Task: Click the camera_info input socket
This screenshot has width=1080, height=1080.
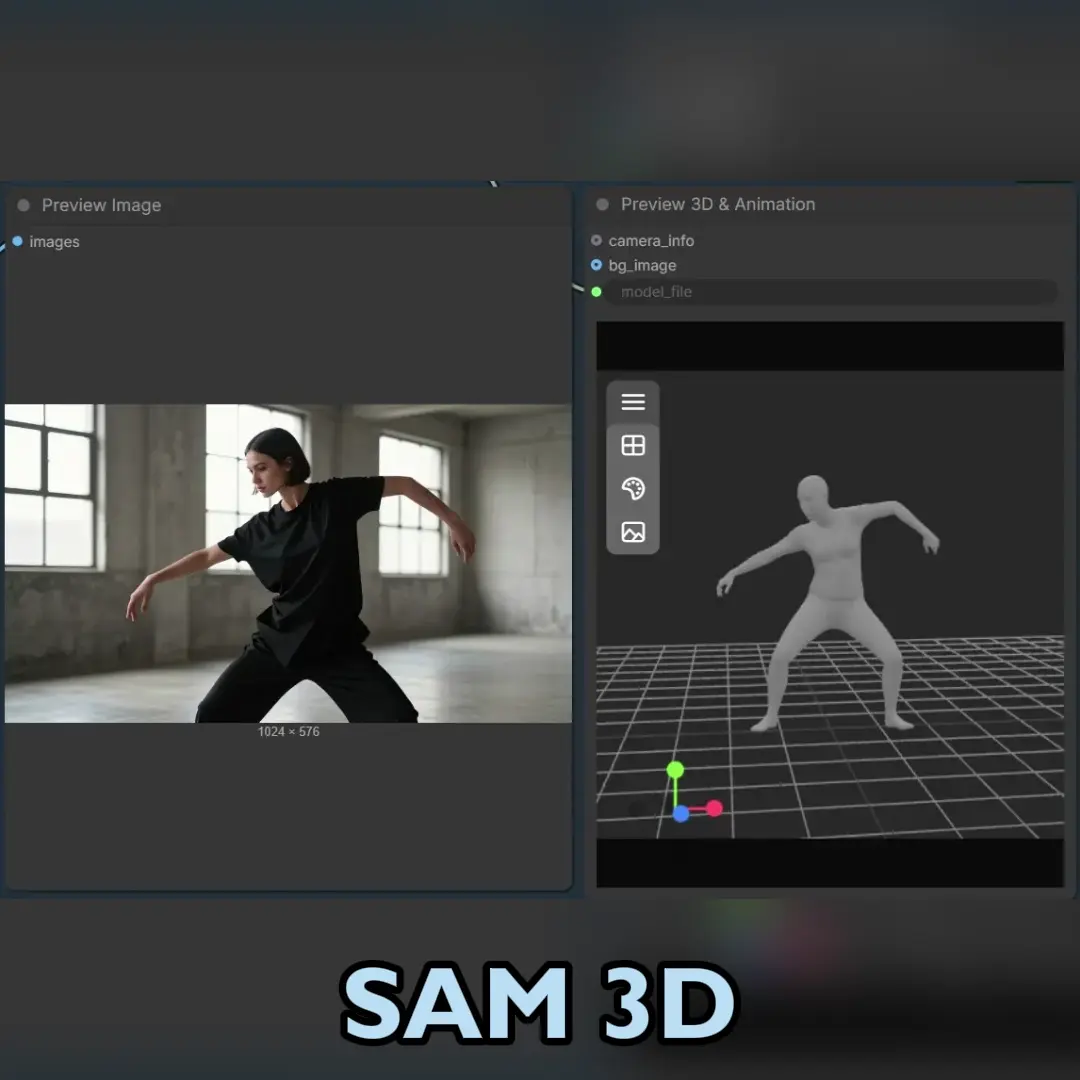Action: (596, 240)
